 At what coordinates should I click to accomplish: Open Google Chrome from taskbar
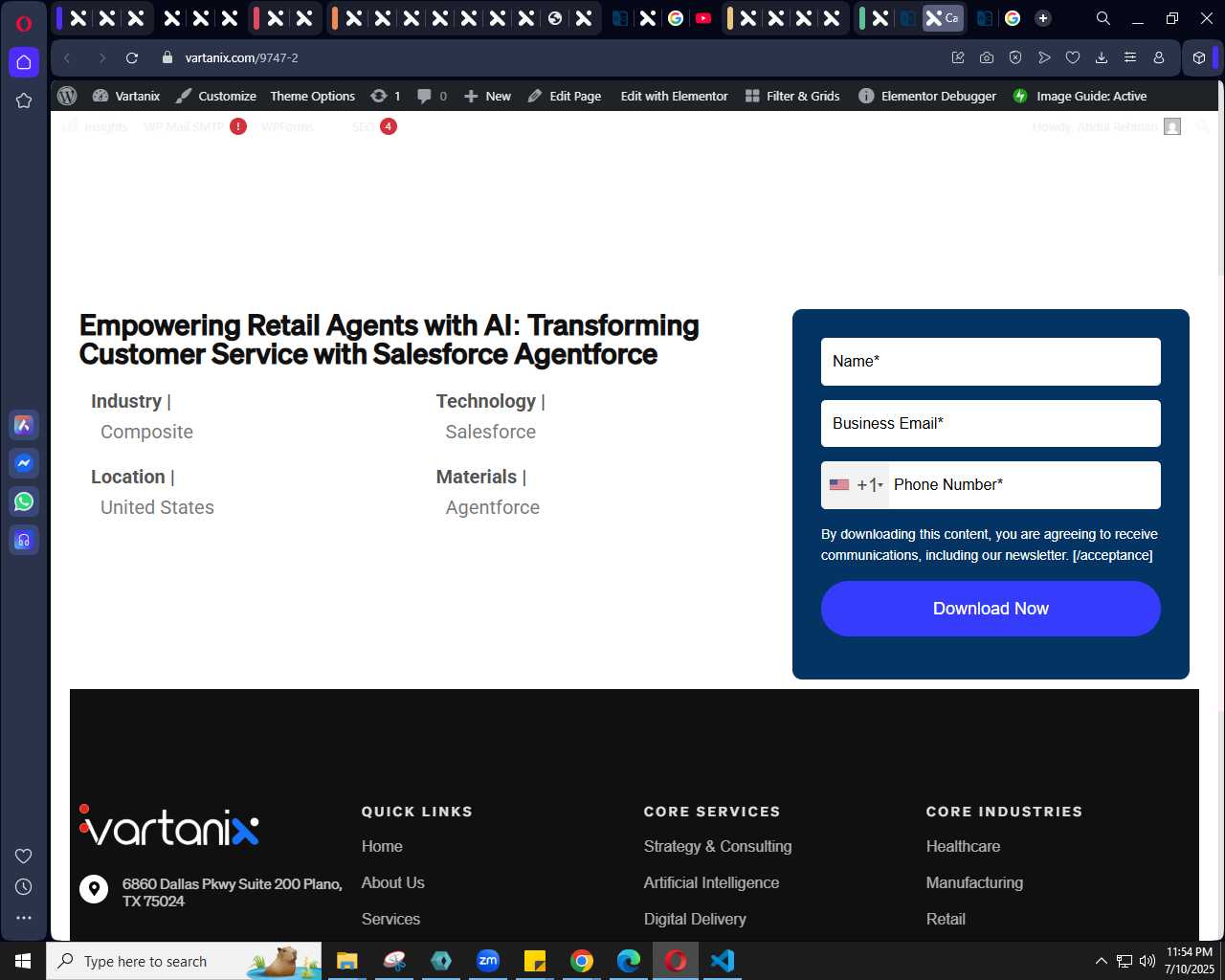581,961
